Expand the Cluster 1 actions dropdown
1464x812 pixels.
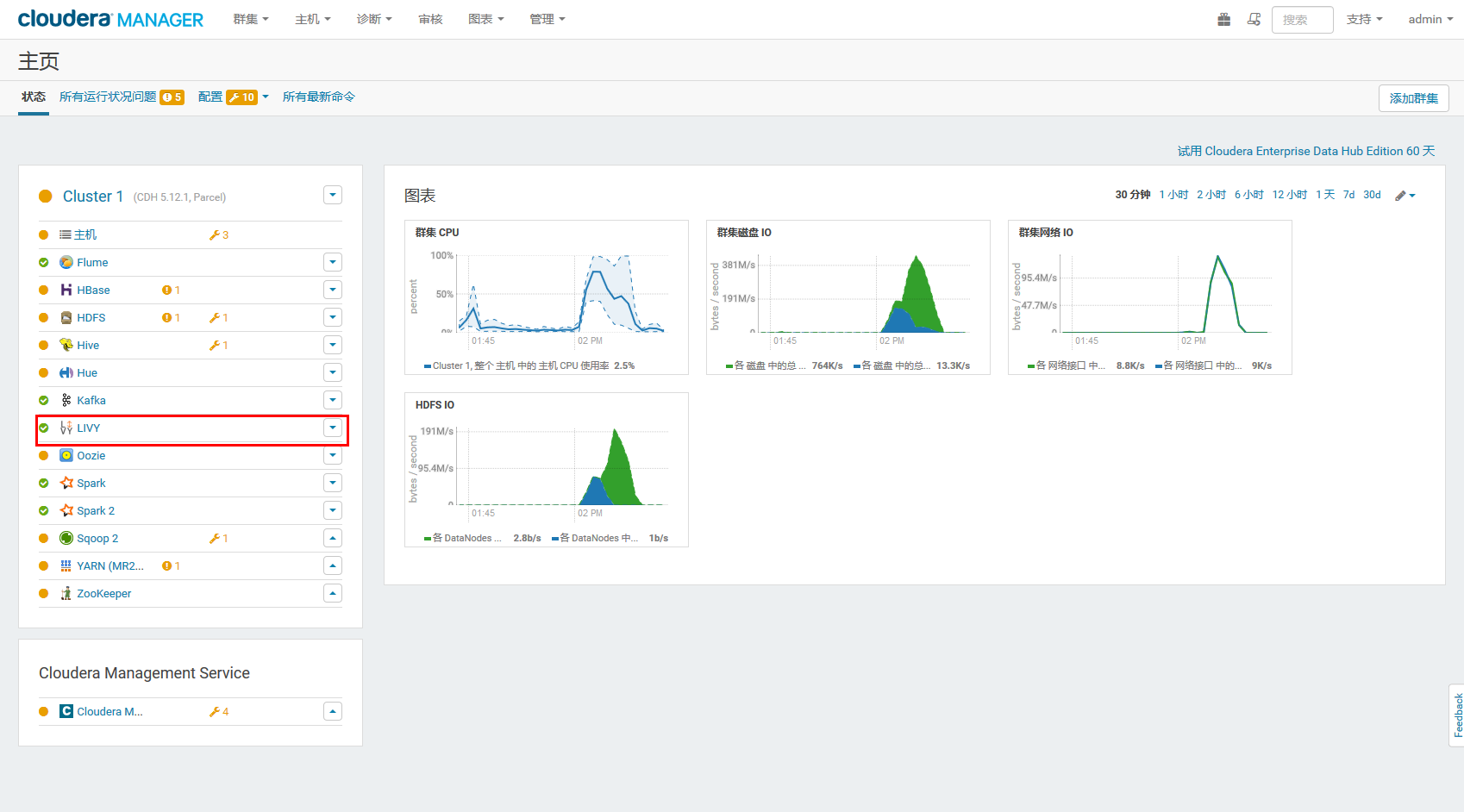pos(333,195)
